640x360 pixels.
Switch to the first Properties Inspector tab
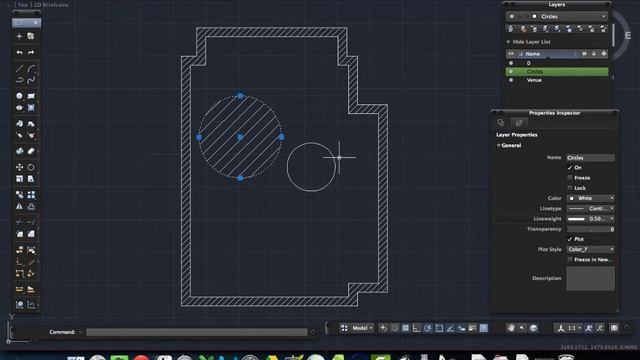[501, 123]
